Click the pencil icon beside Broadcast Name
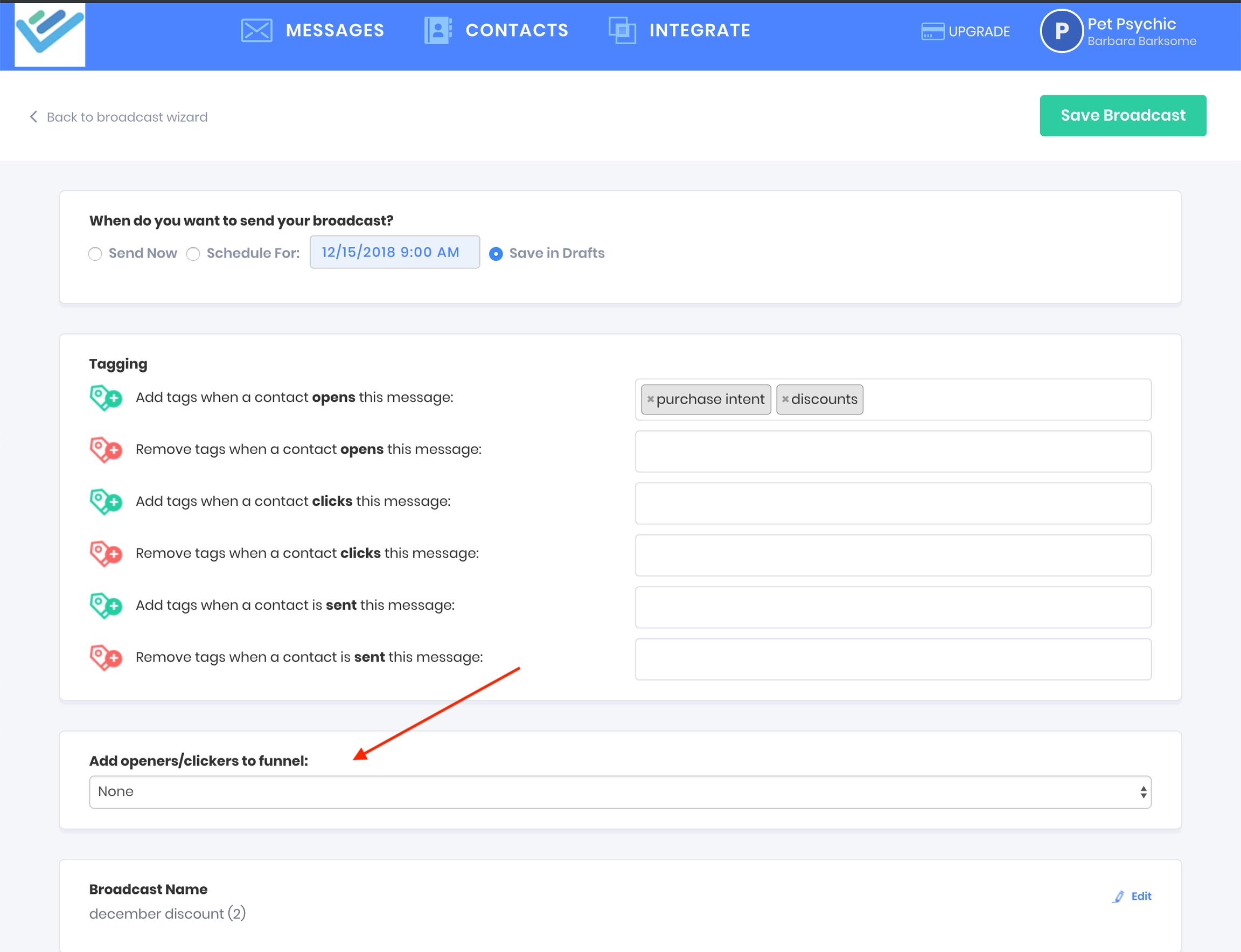Viewport: 1241px width, 952px height. coord(1118,897)
